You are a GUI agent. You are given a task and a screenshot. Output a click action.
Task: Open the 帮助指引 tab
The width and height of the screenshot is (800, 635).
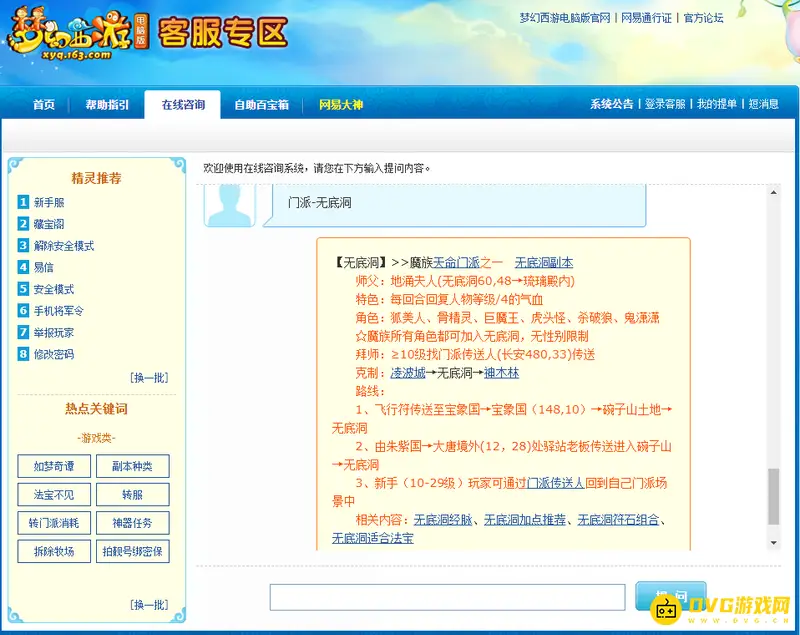107,105
